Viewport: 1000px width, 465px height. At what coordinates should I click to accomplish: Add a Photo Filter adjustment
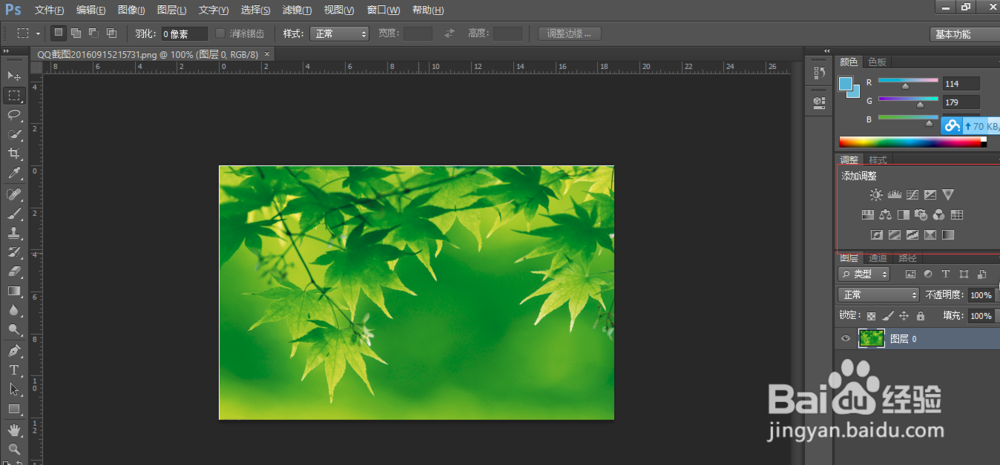click(920, 215)
